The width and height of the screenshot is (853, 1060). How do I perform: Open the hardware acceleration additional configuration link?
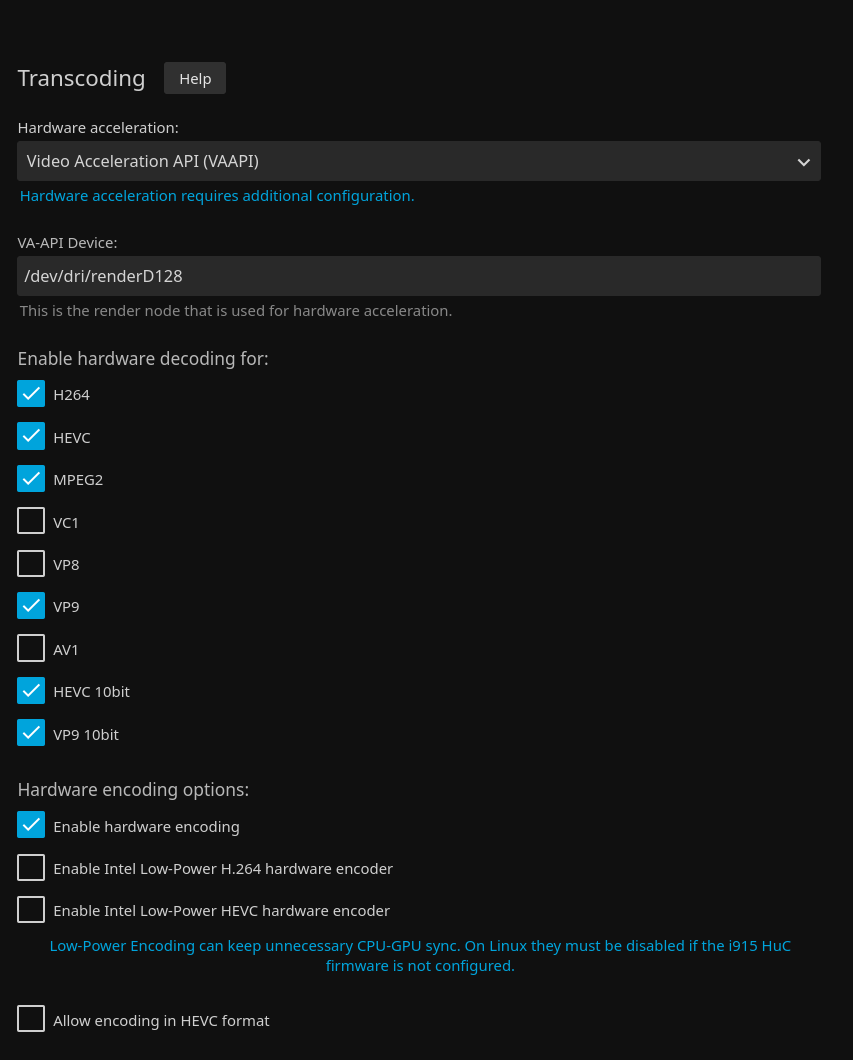point(217,196)
